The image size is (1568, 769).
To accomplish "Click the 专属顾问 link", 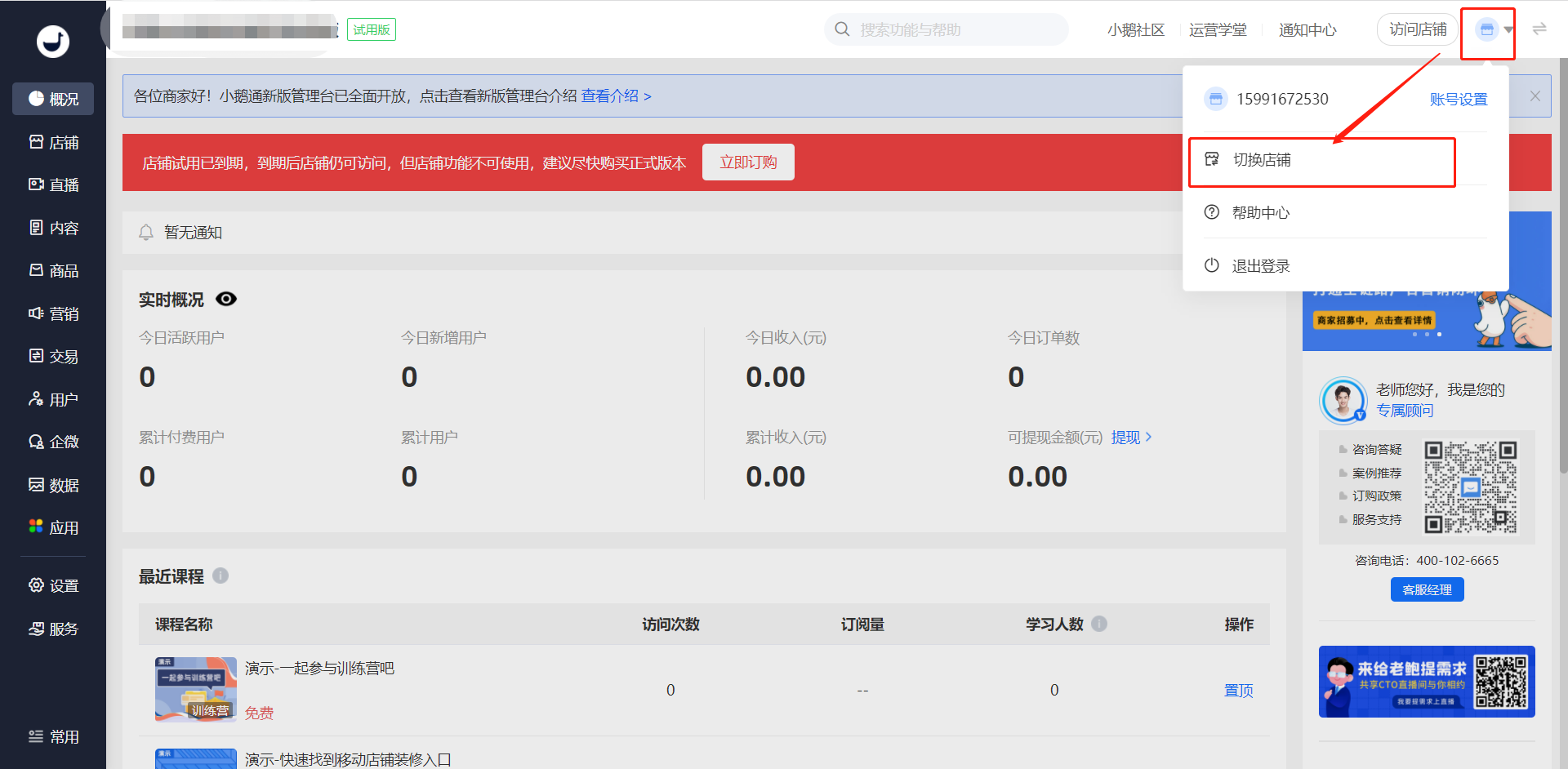I will (x=1405, y=411).
